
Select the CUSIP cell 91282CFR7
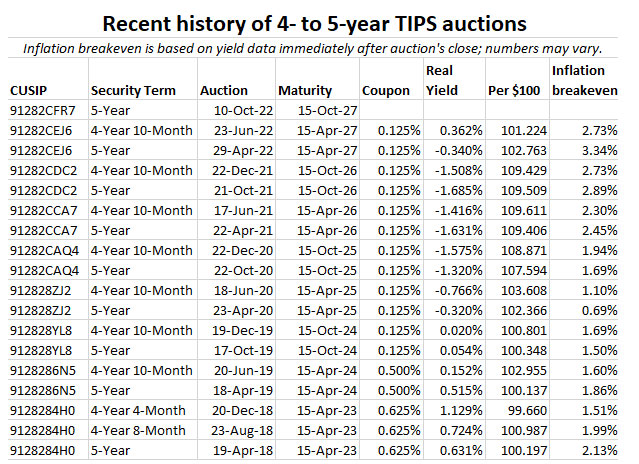42,110
